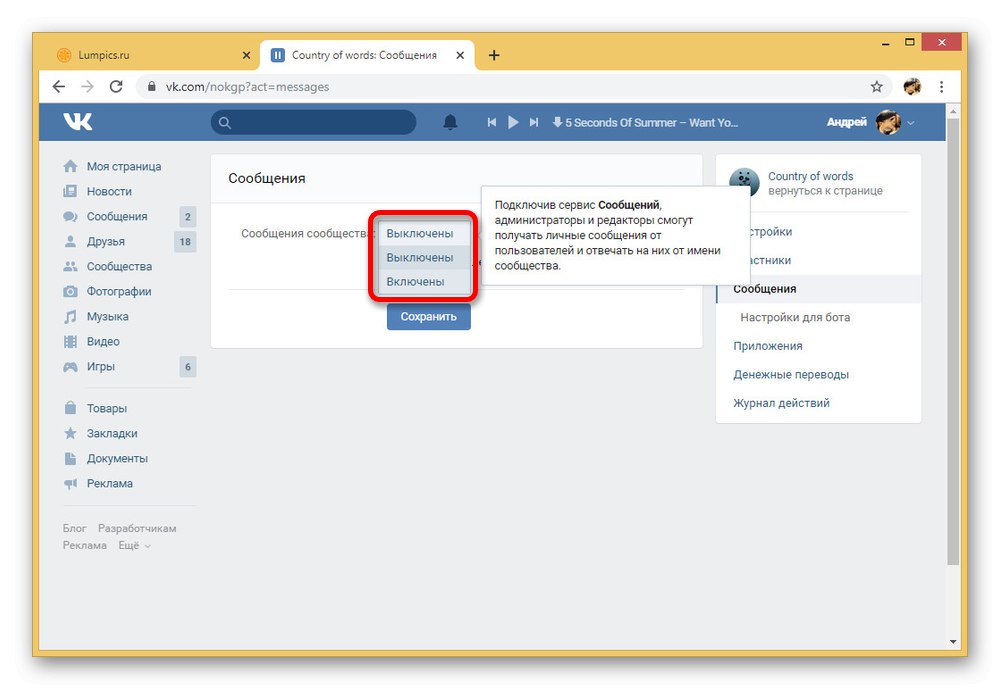The image size is (1000, 689).
Task: Go forward in browser history
Action: point(87,87)
